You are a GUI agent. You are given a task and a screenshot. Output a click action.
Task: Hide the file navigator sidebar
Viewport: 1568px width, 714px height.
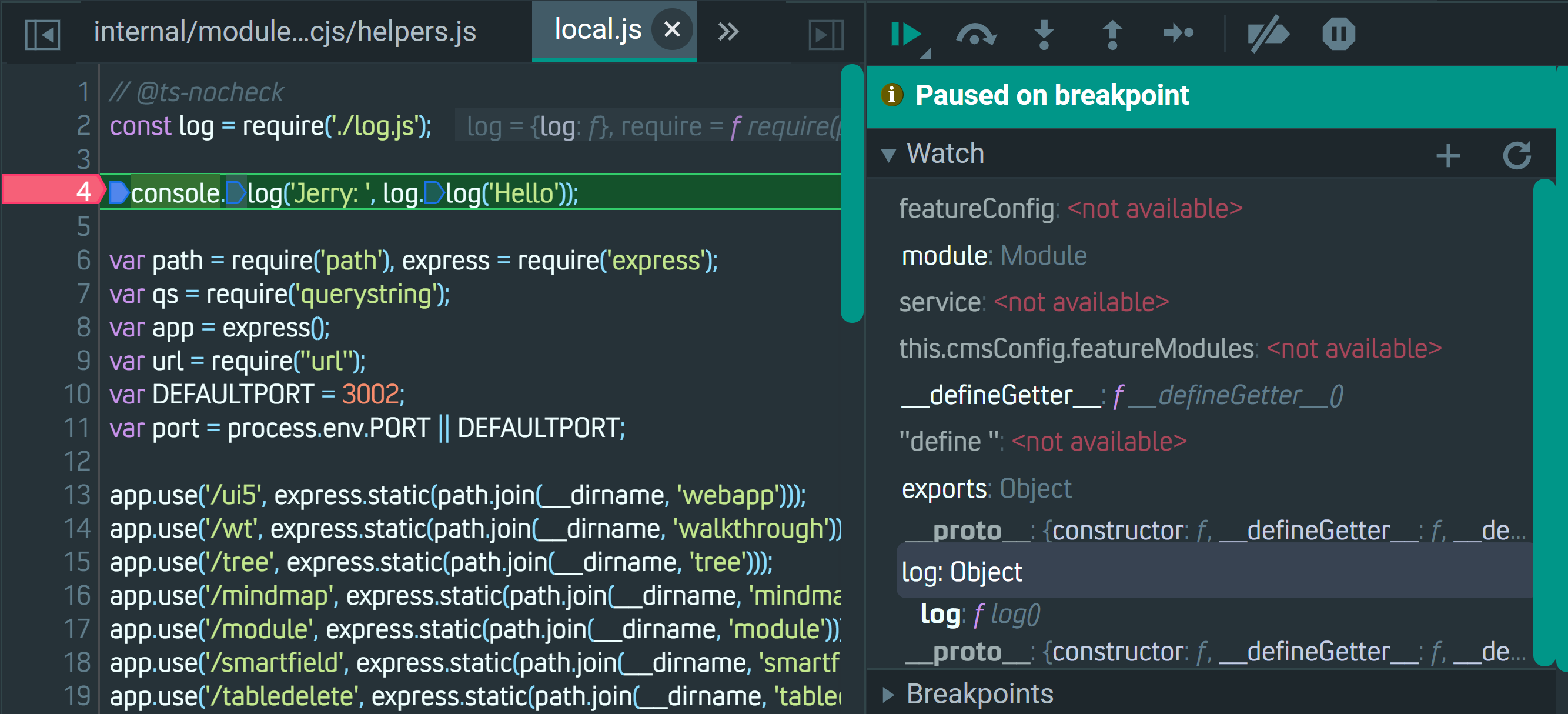[x=42, y=34]
